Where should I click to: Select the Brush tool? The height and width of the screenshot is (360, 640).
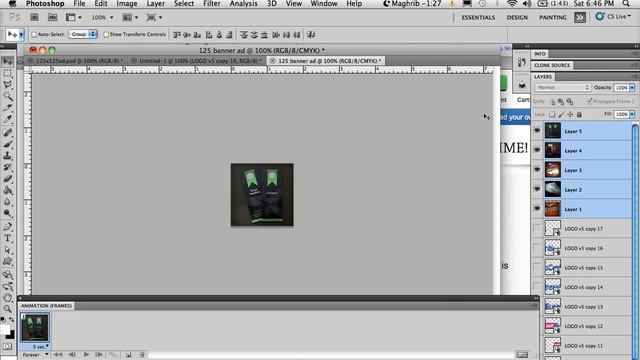click(x=7, y=144)
